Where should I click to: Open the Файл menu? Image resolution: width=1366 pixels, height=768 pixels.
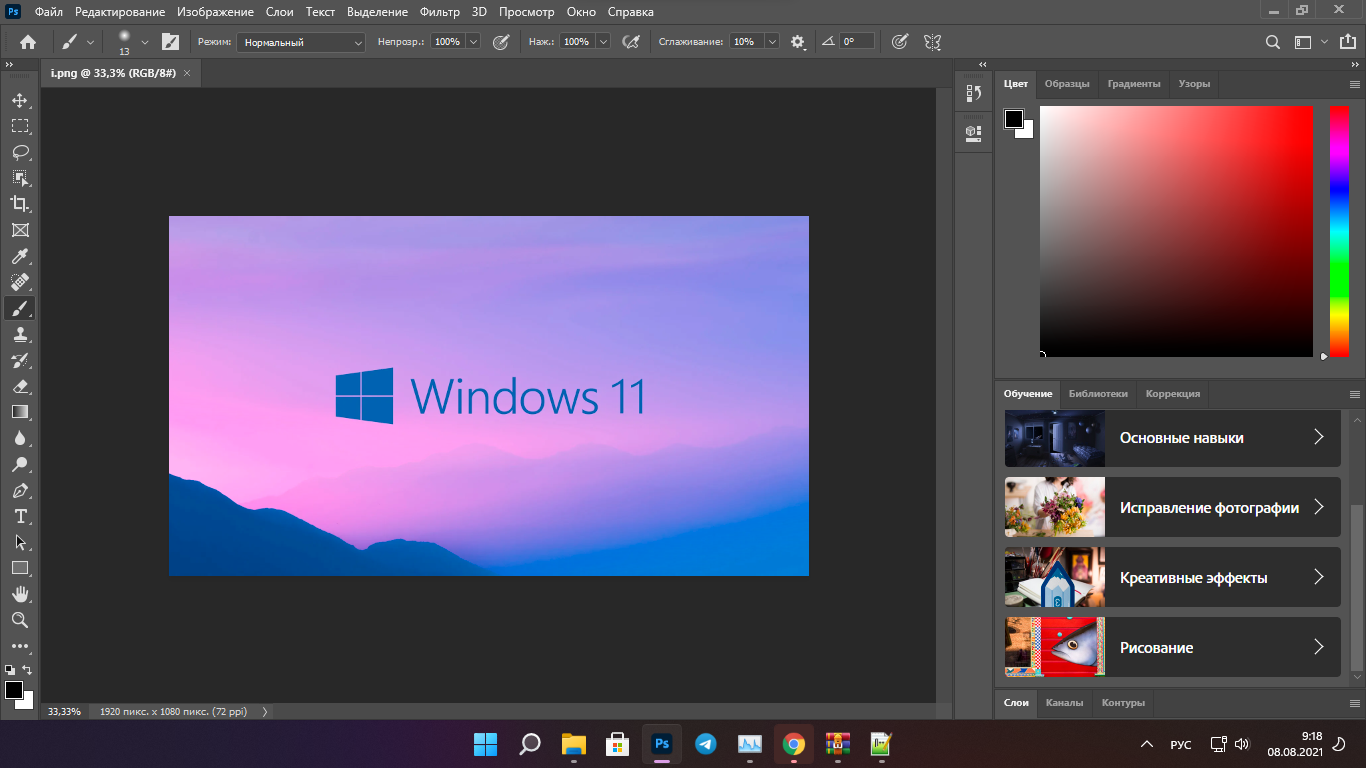click(49, 12)
